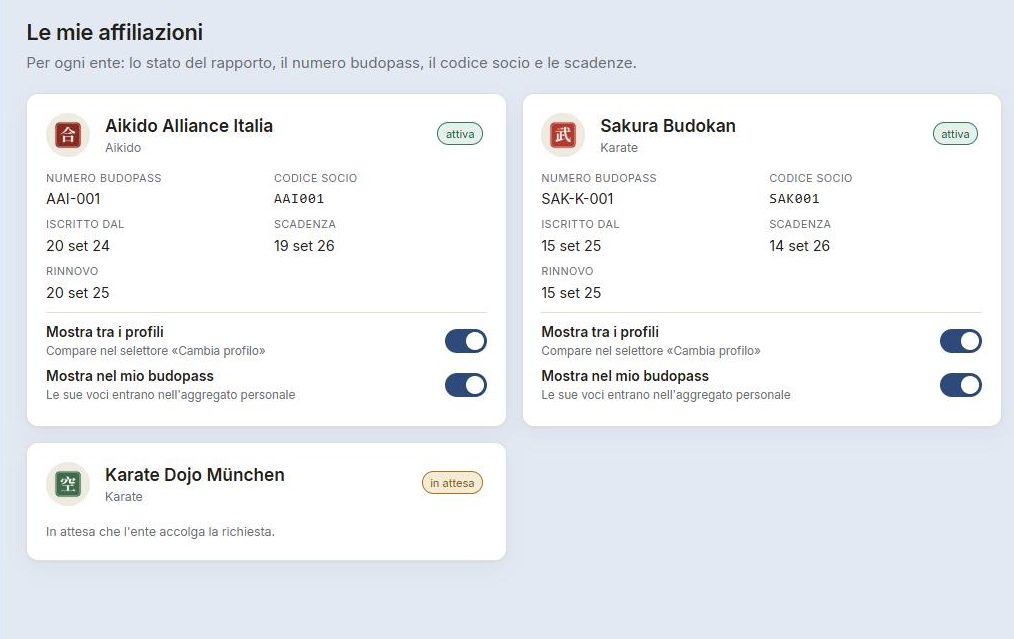Switch off Mostra nel mio budopass for Sakura Budokan
The image size is (1014, 639).
pyautogui.click(x=961, y=385)
